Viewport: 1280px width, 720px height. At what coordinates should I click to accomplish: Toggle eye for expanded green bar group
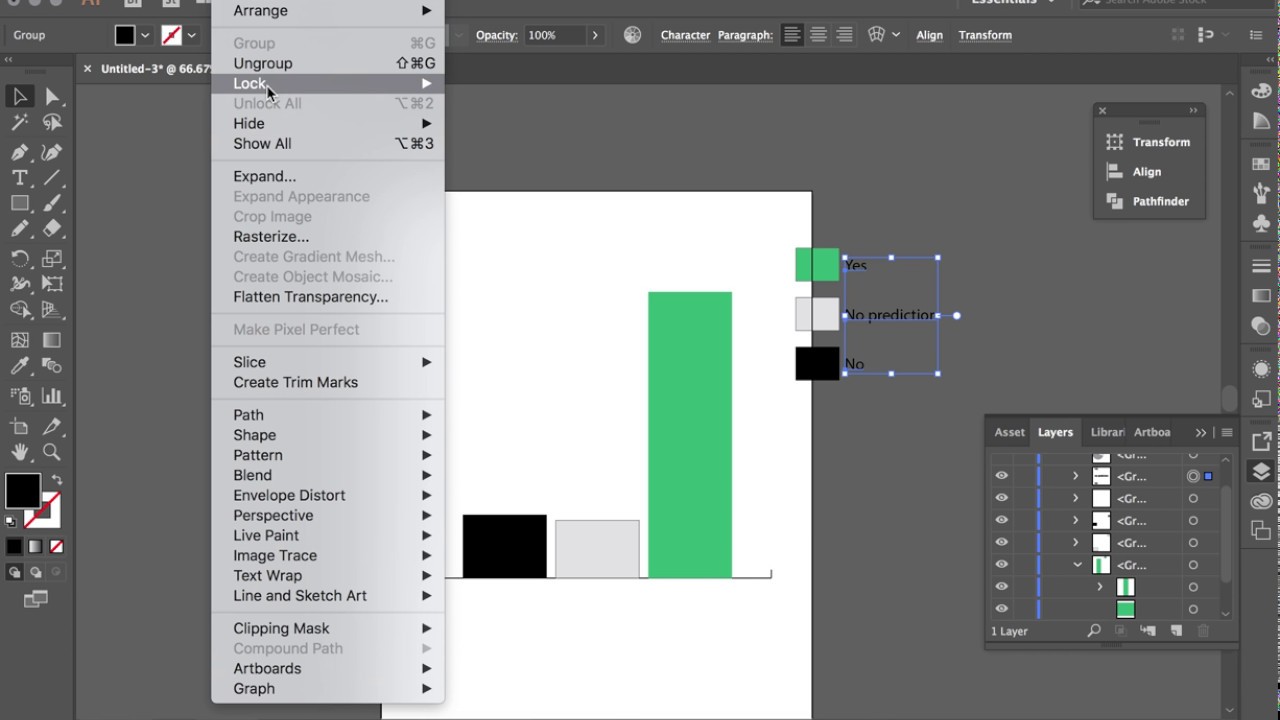tap(1001, 565)
